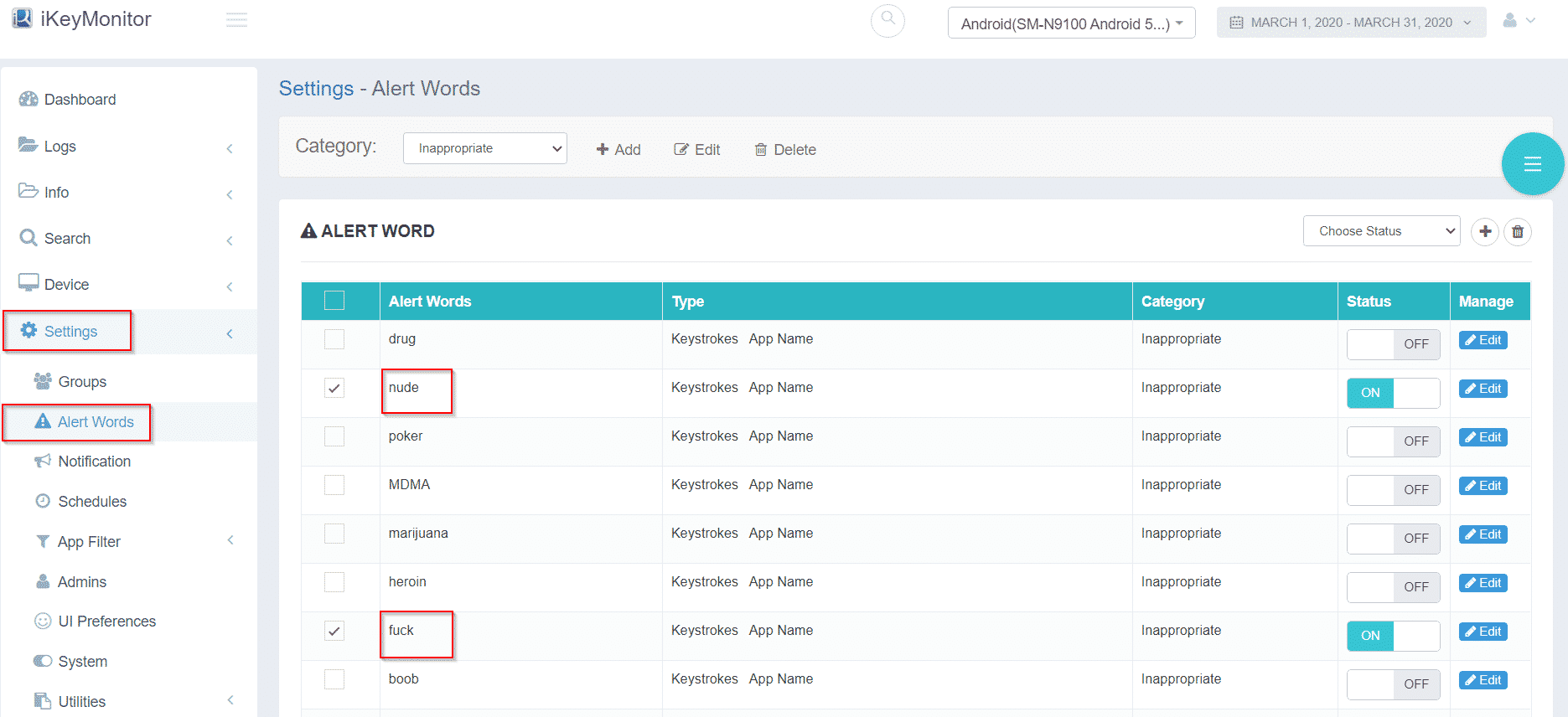
Task: Open Dashboard from the sidebar
Action: pyautogui.click(x=80, y=100)
